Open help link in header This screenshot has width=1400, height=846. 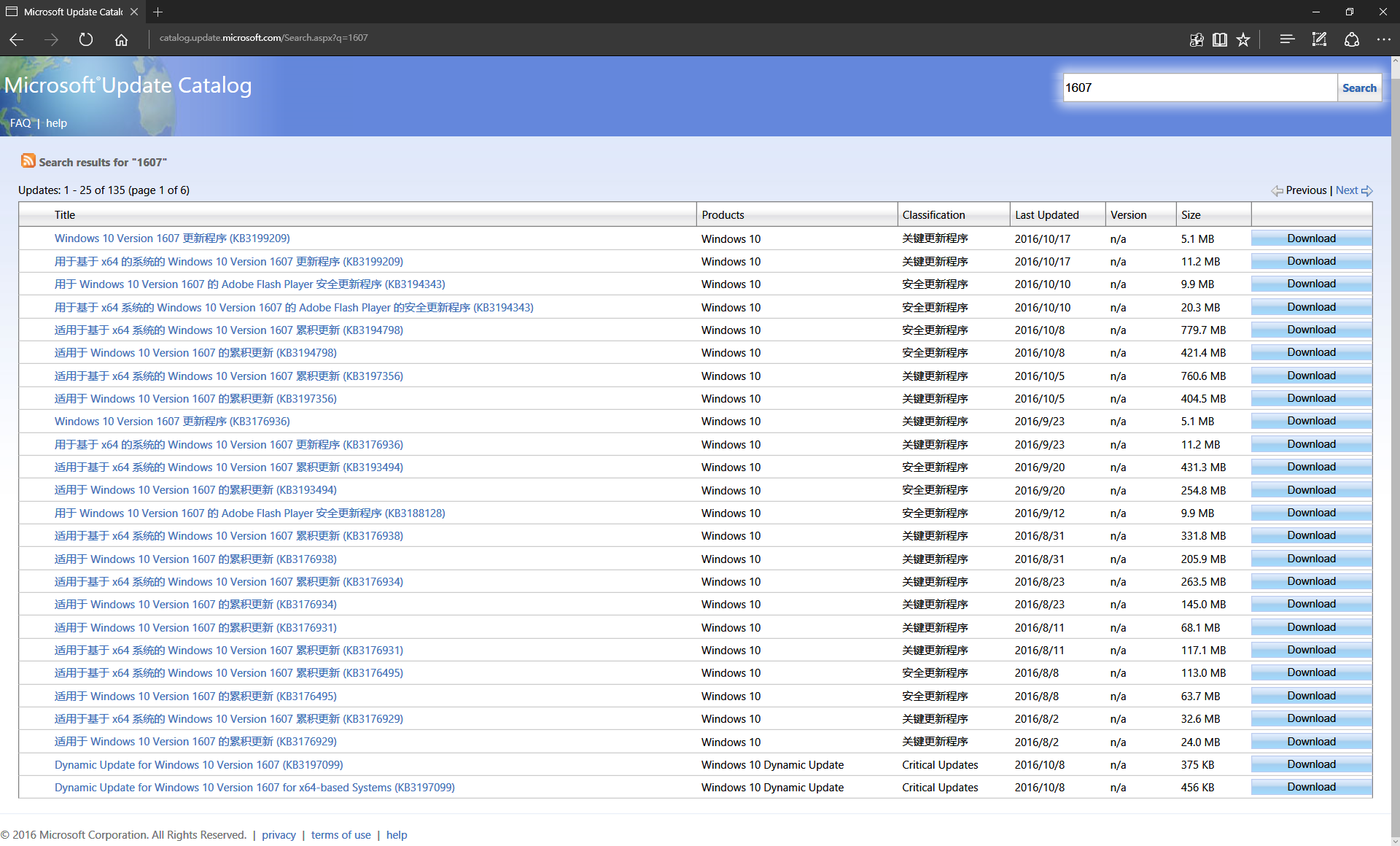click(x=56, y=123)
